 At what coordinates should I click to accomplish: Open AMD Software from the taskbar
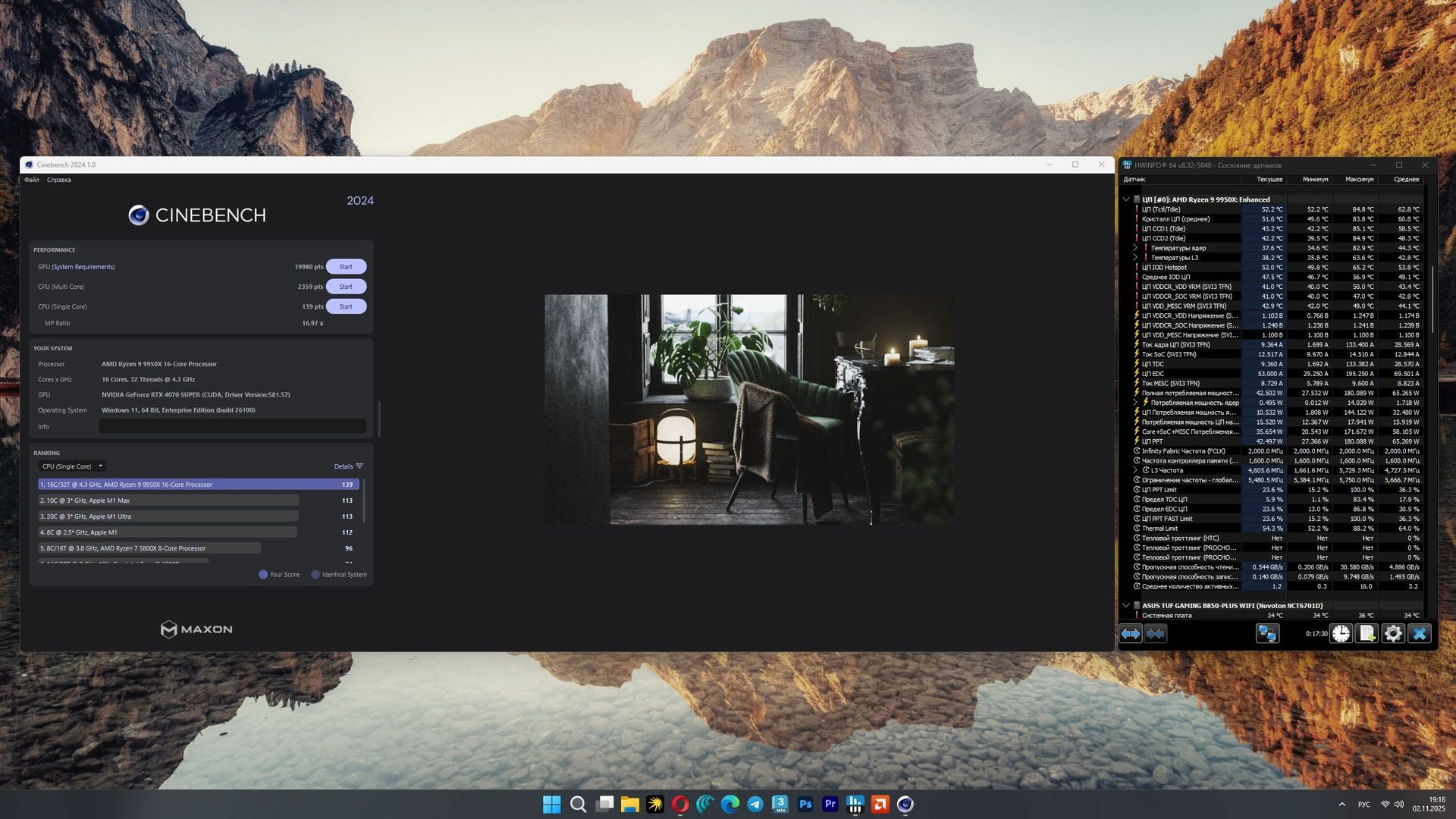coord(880,804)
